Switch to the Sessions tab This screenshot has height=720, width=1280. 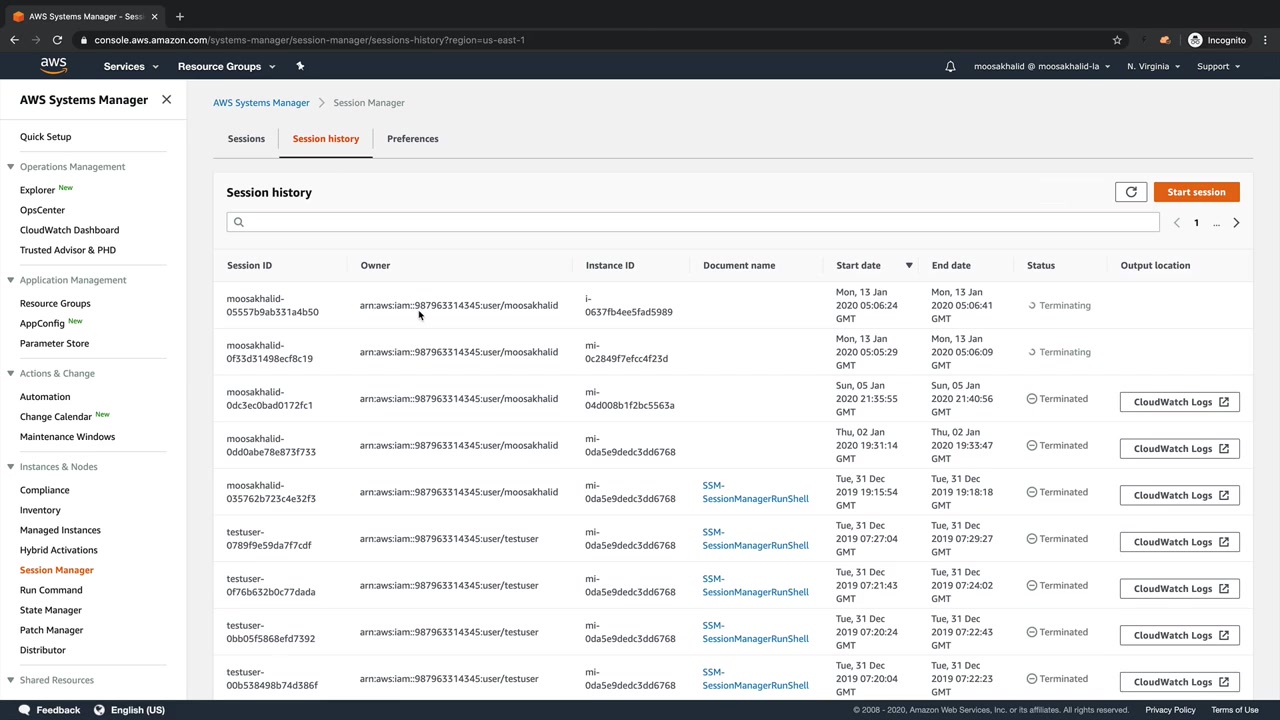[246, 139]
